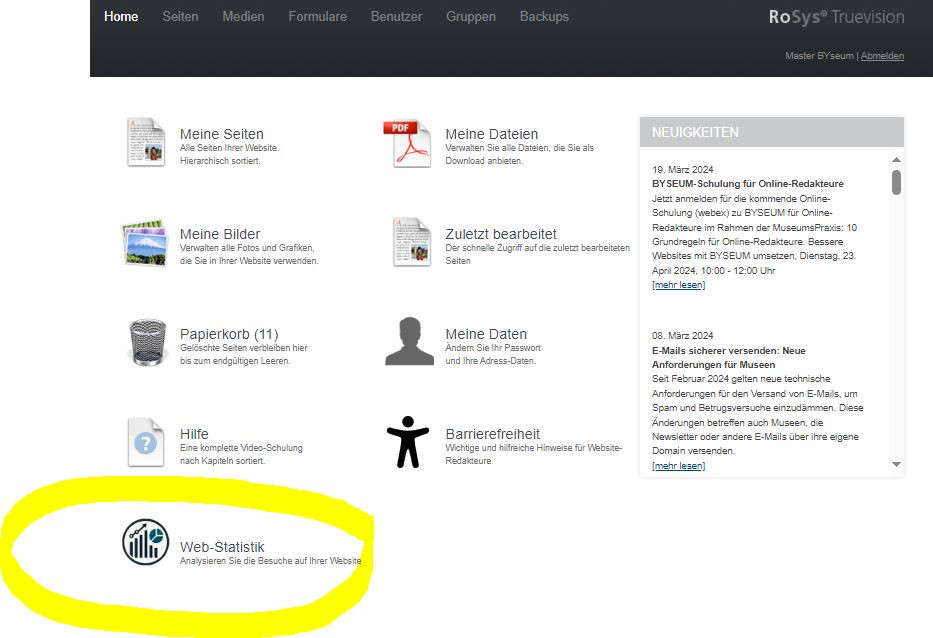Click the Papierkorb trash bin icon
The image size is (933, 638).
pyautogui.click(x=147, y=343)
